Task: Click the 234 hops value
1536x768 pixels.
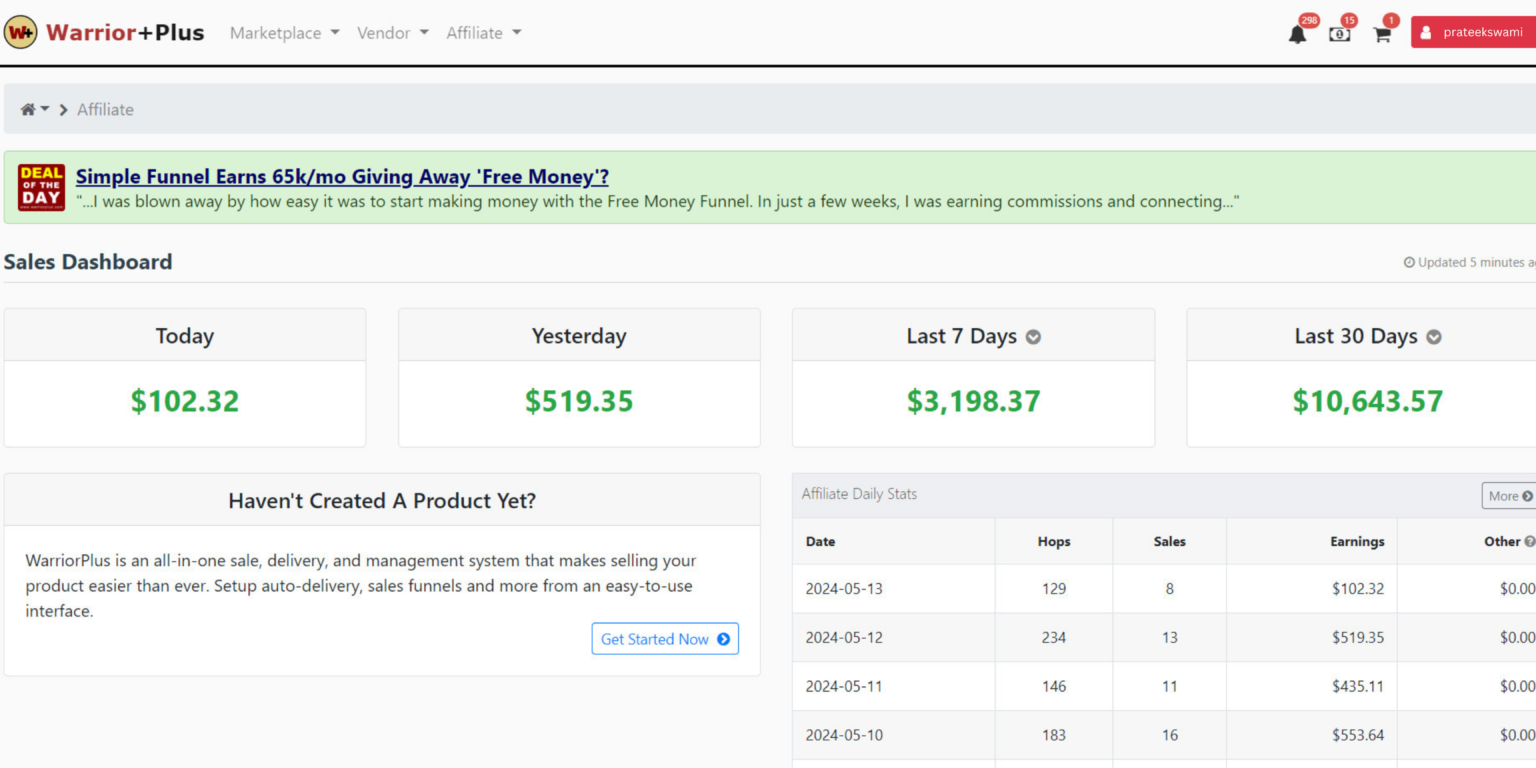Action: 1054,638
